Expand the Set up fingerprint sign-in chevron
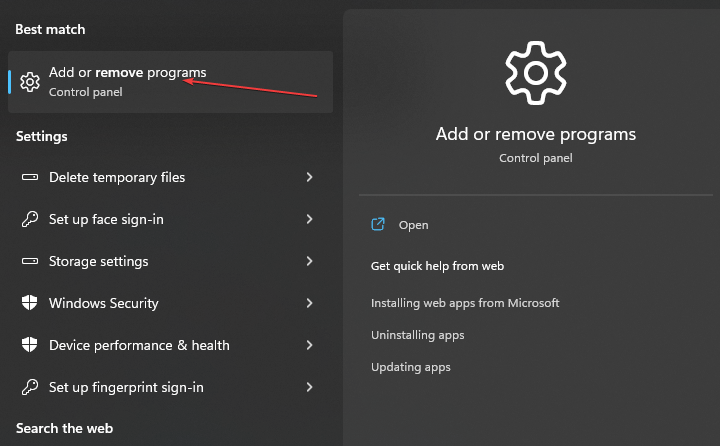Image resolution: width=720 pixels, height=446 pixels. click(310, 387)
